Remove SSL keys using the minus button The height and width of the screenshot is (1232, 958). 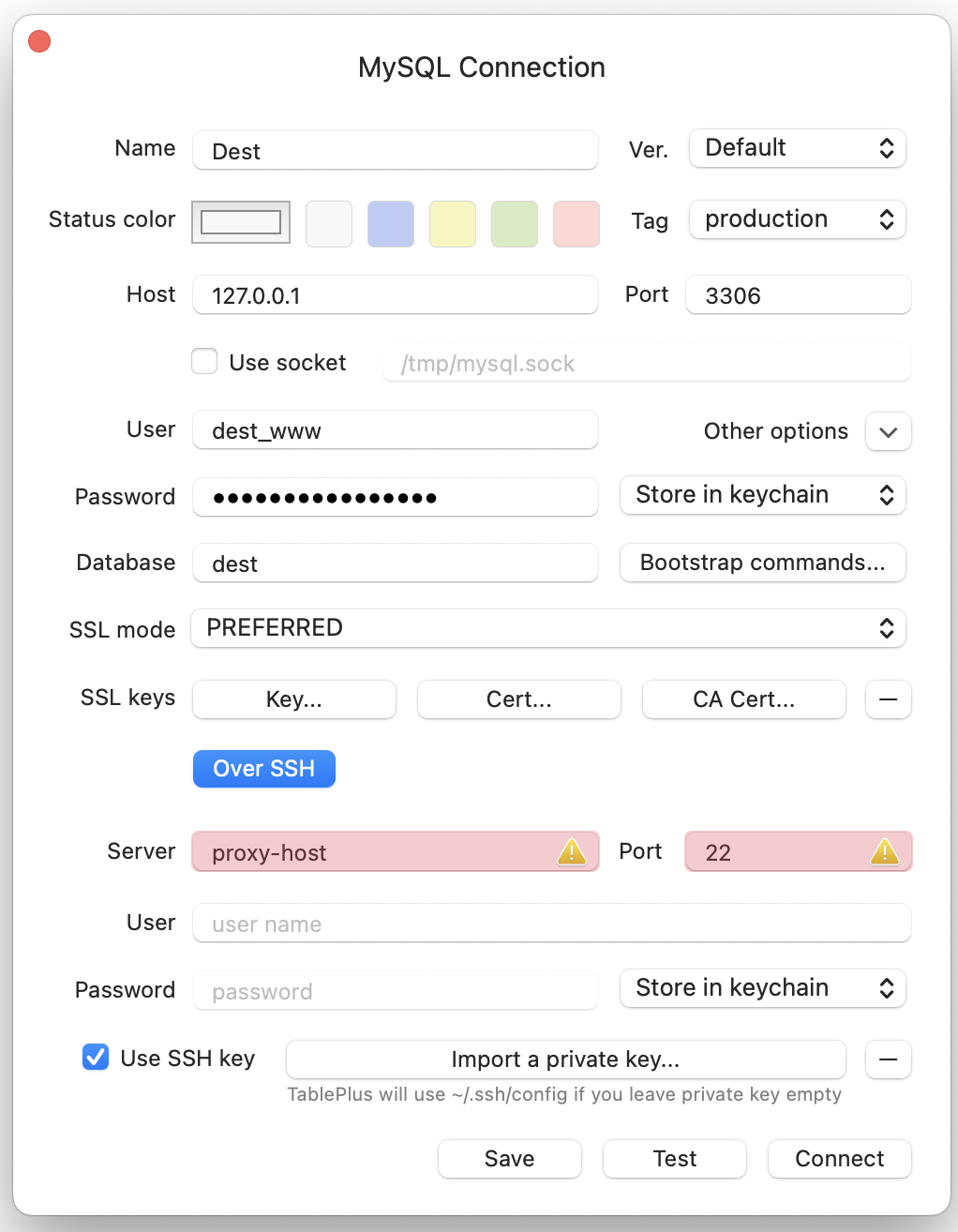888,699
